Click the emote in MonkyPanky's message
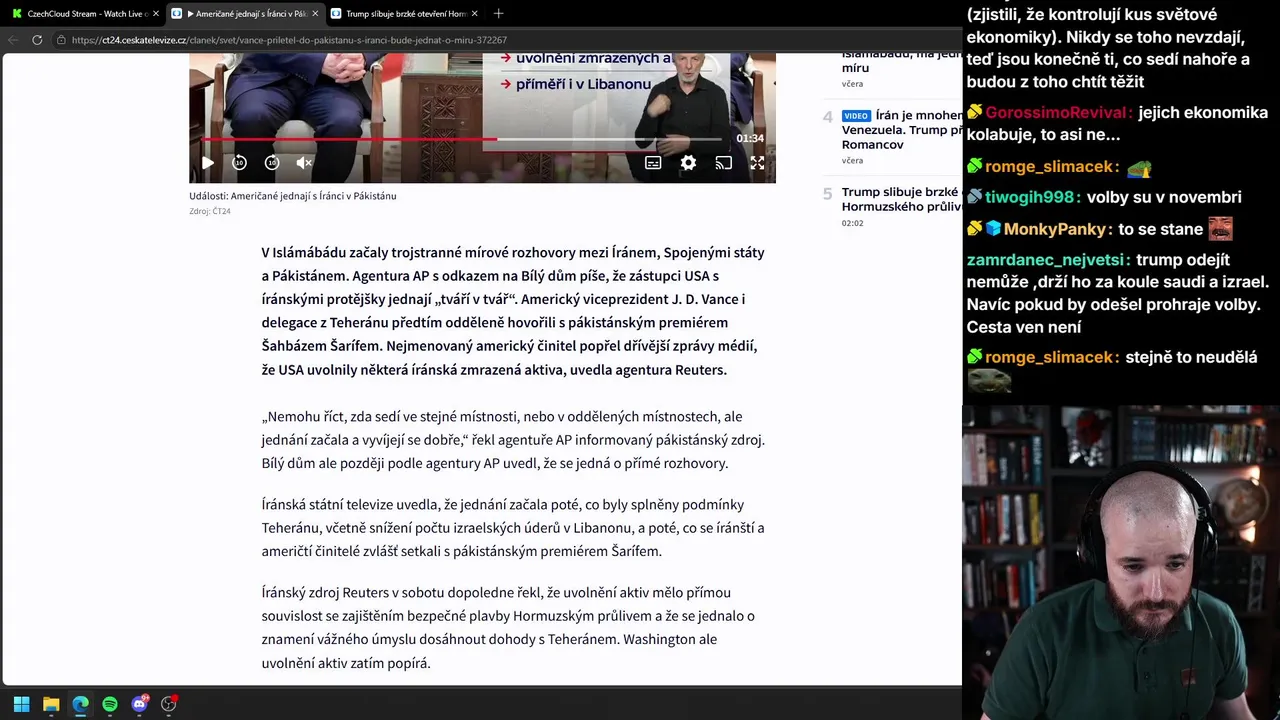 (x=1220, y=229)
